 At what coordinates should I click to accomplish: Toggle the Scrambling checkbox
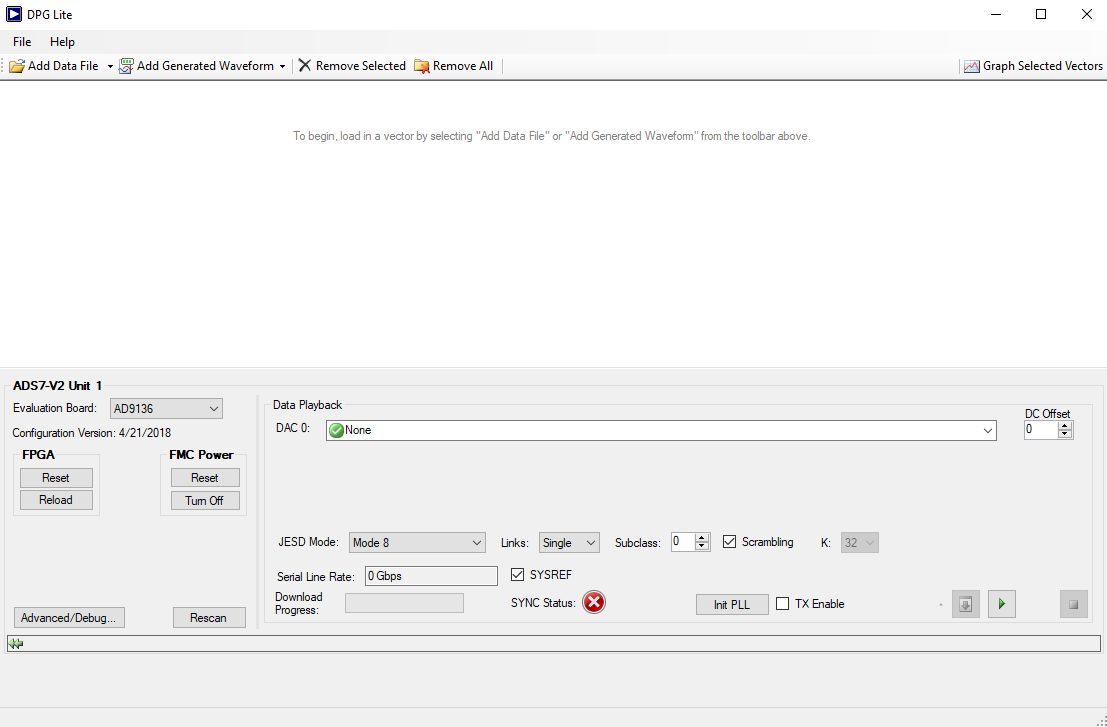click(730, 542)
